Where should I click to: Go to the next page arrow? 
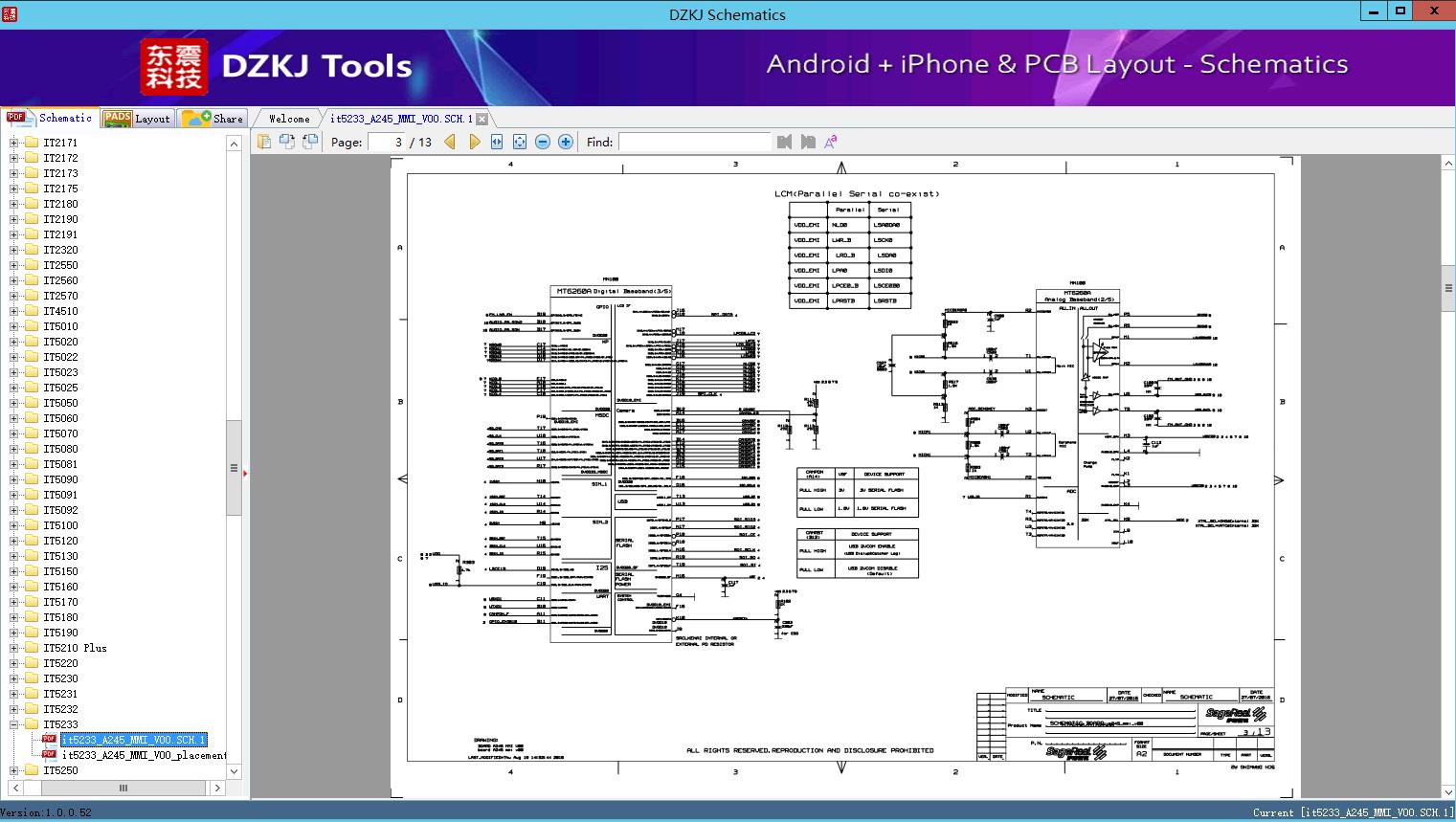point(474,142)
